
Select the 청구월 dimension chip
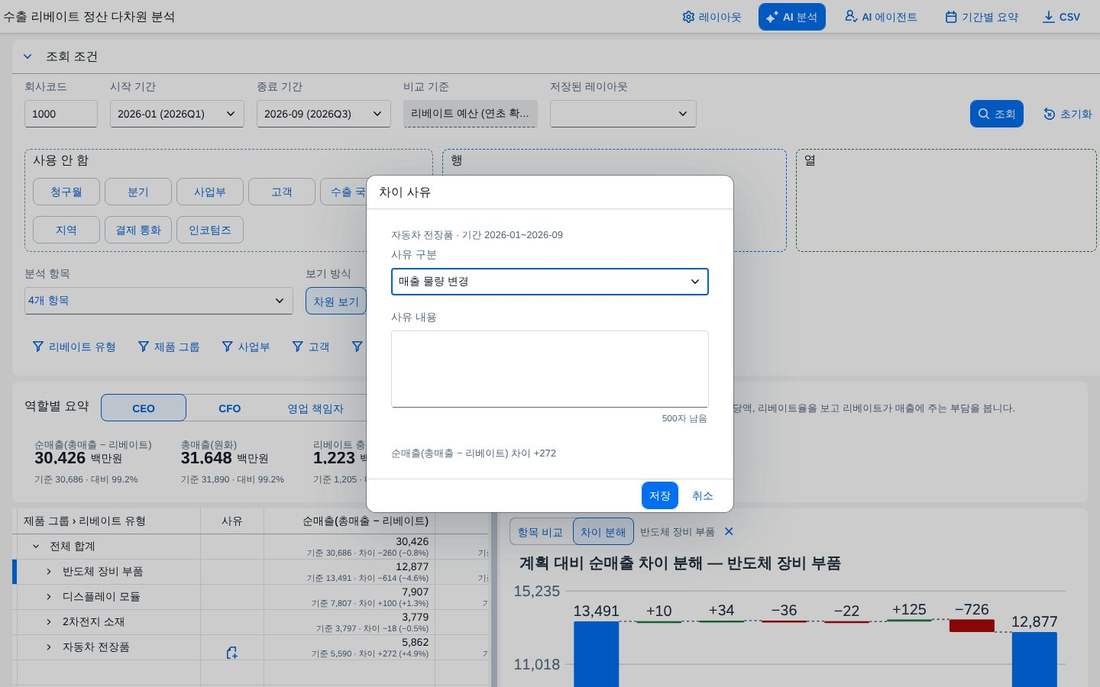pos(67,192)
